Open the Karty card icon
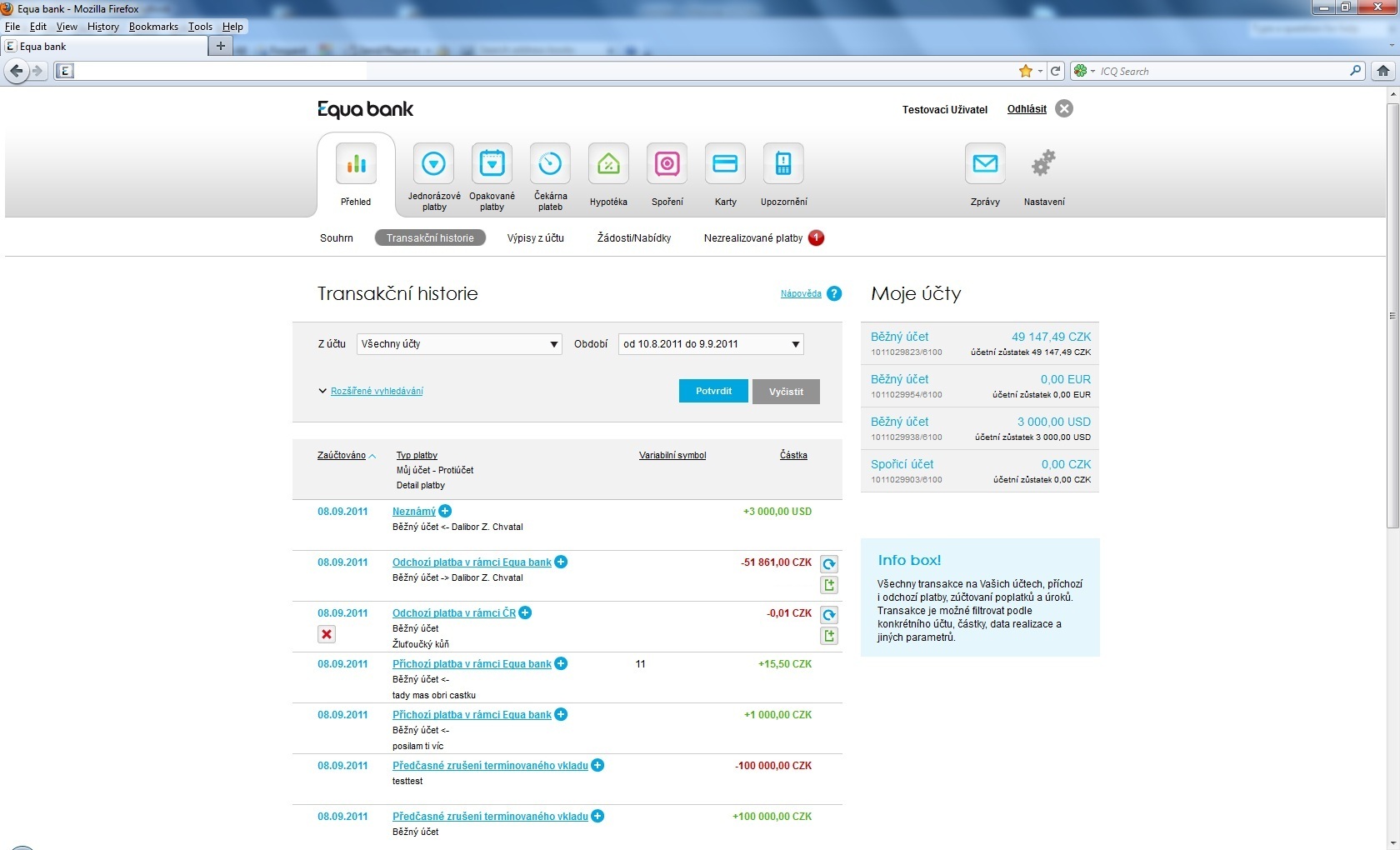Screen dimensions: 1400x850 [725, 163]
